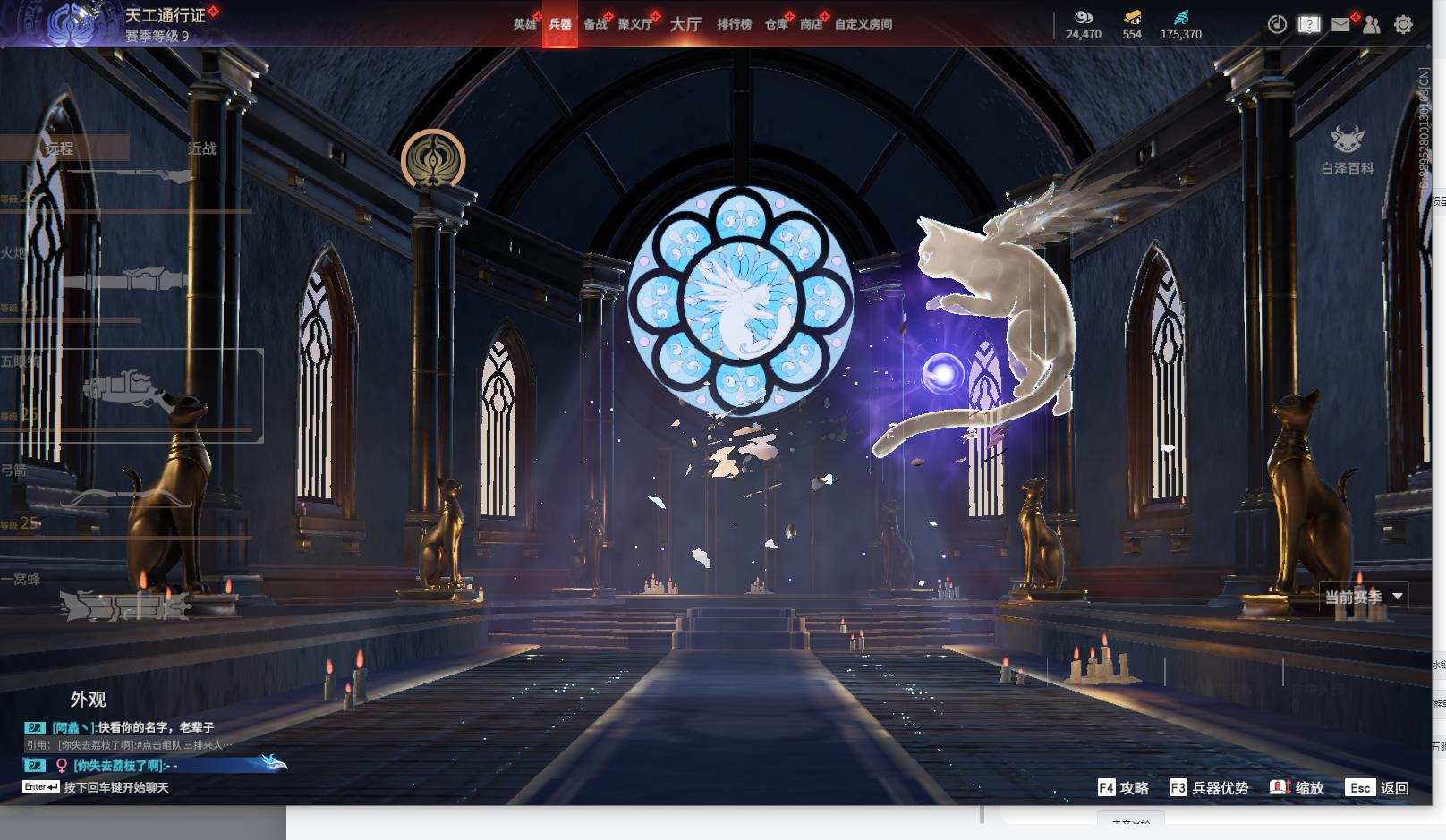Open the 天工通行证 battle pass
Screen dimensions: 1446x840
point(166,15)
